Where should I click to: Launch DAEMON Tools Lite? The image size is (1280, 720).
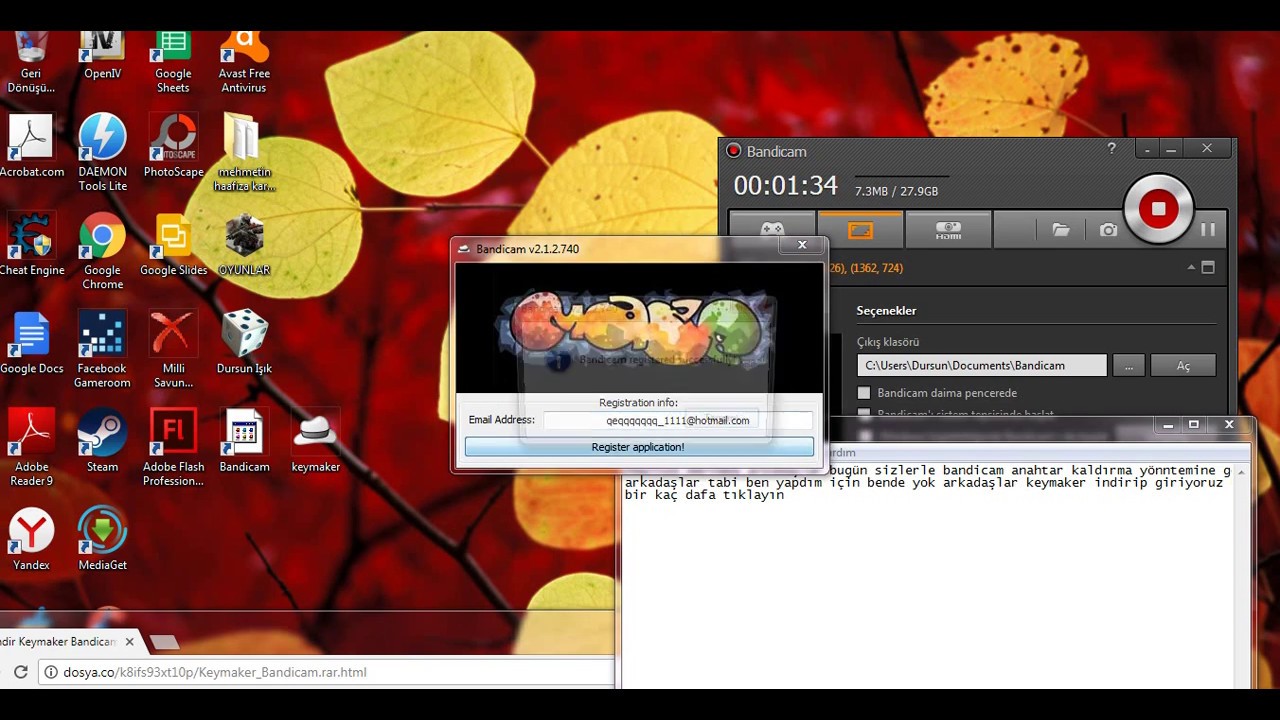102,153
